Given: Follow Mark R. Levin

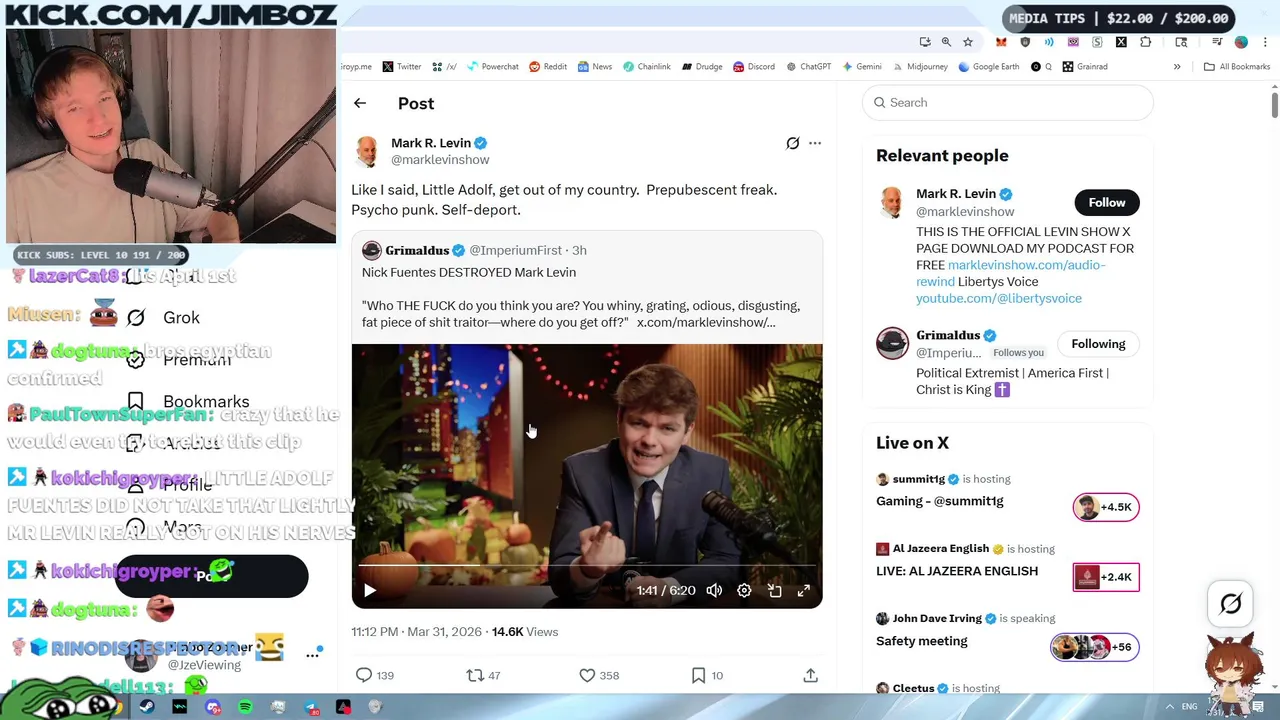Looking at the screenshot, I should [1107, 203].
